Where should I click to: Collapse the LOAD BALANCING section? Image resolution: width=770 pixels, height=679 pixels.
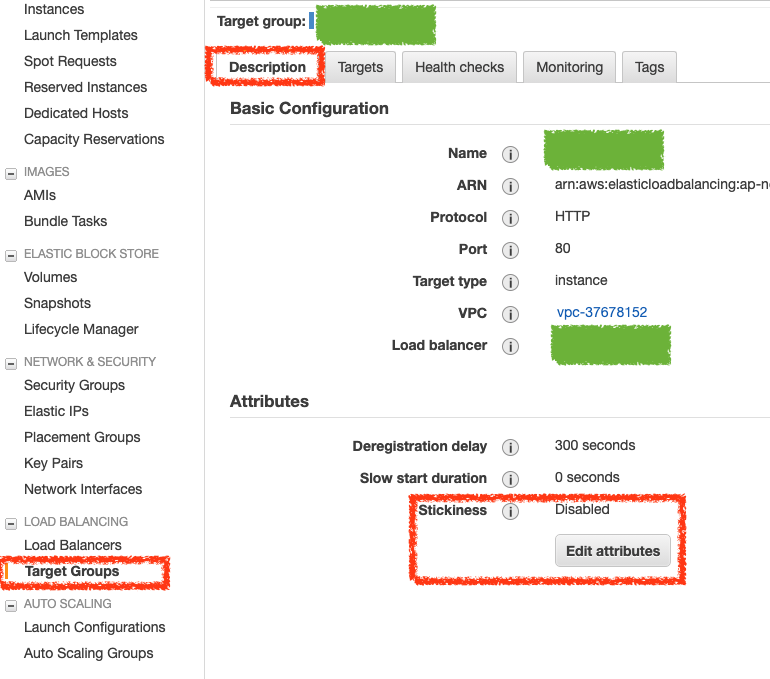[x=11, y=522]
